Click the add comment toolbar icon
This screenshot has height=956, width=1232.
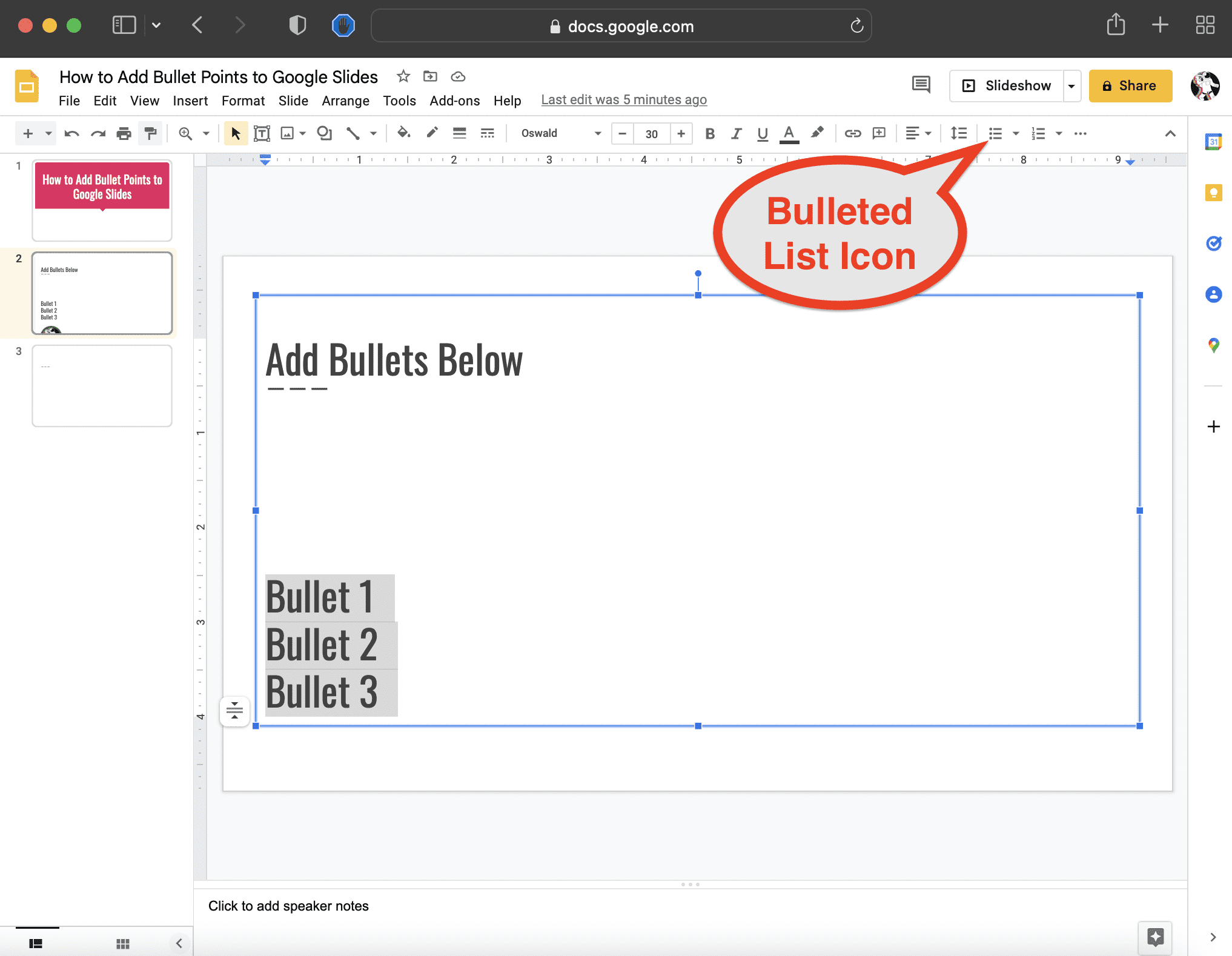(879, 133)
